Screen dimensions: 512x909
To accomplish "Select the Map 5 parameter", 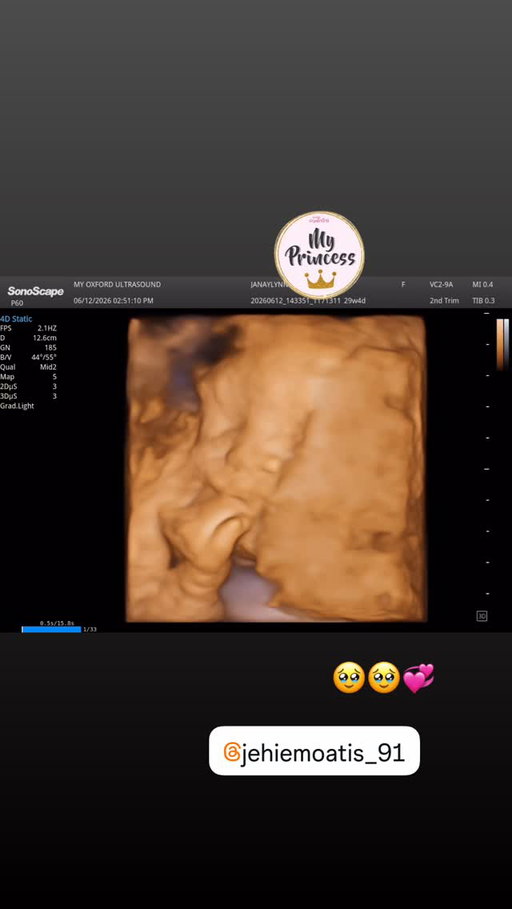I will (x=28, y=377).
